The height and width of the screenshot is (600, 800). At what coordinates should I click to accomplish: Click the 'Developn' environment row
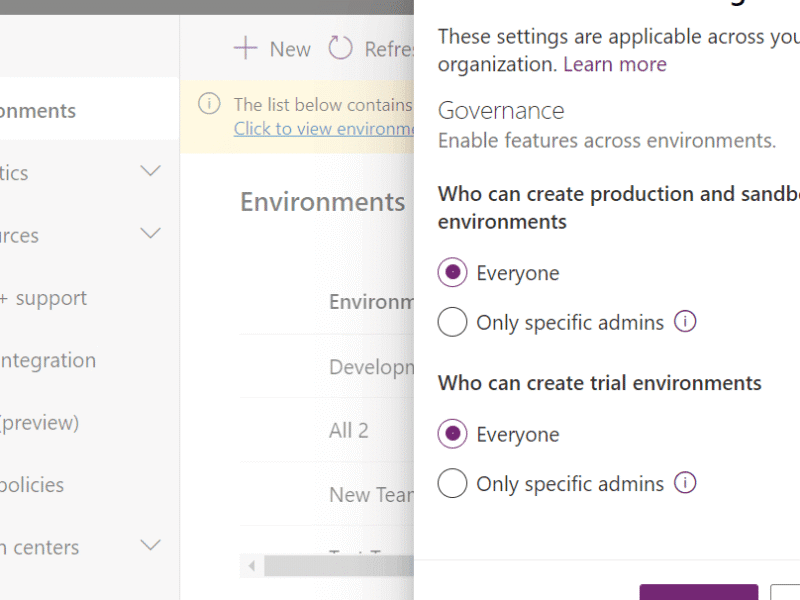[x=327, y=367]
